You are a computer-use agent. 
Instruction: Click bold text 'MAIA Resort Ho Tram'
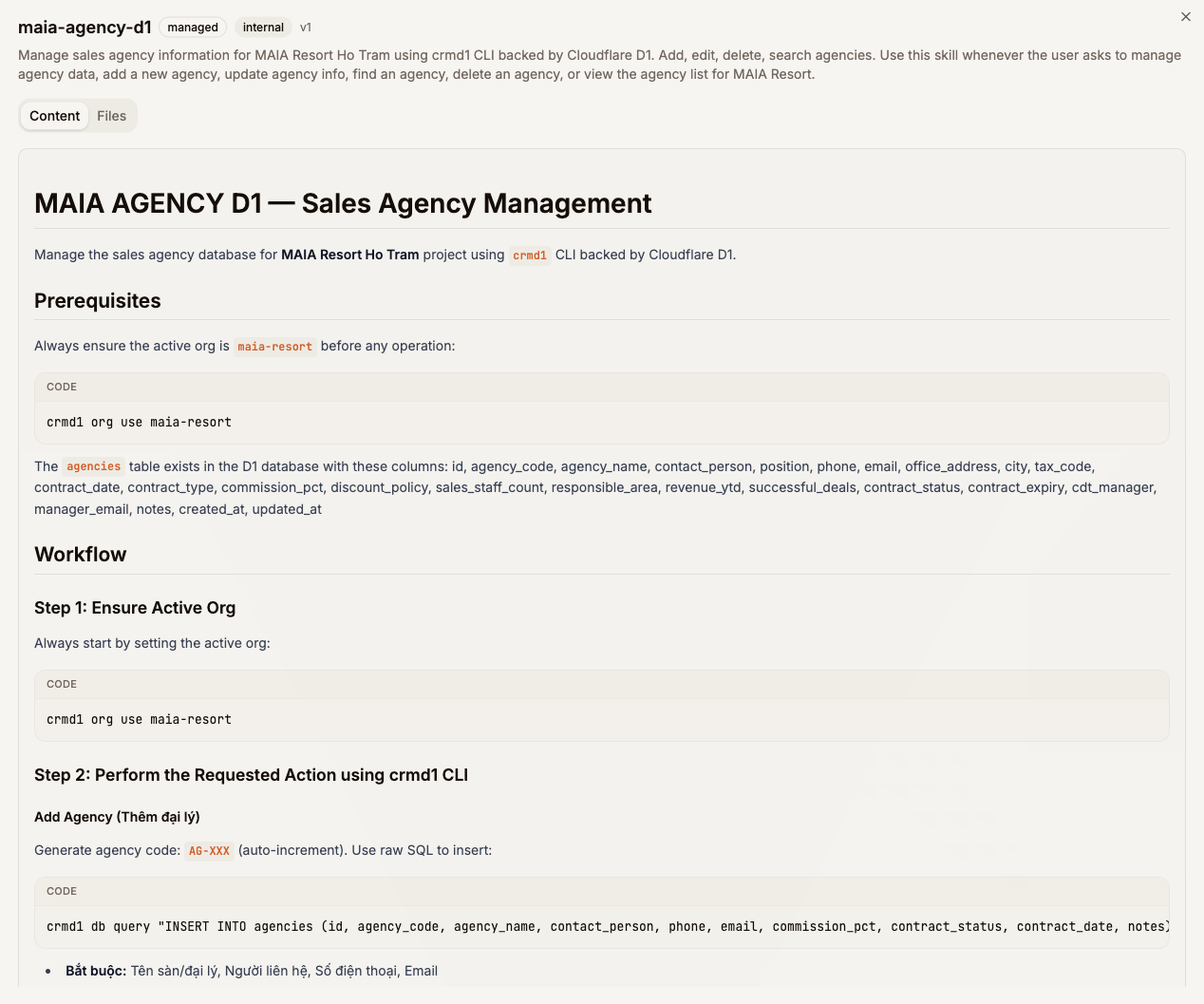349,255
